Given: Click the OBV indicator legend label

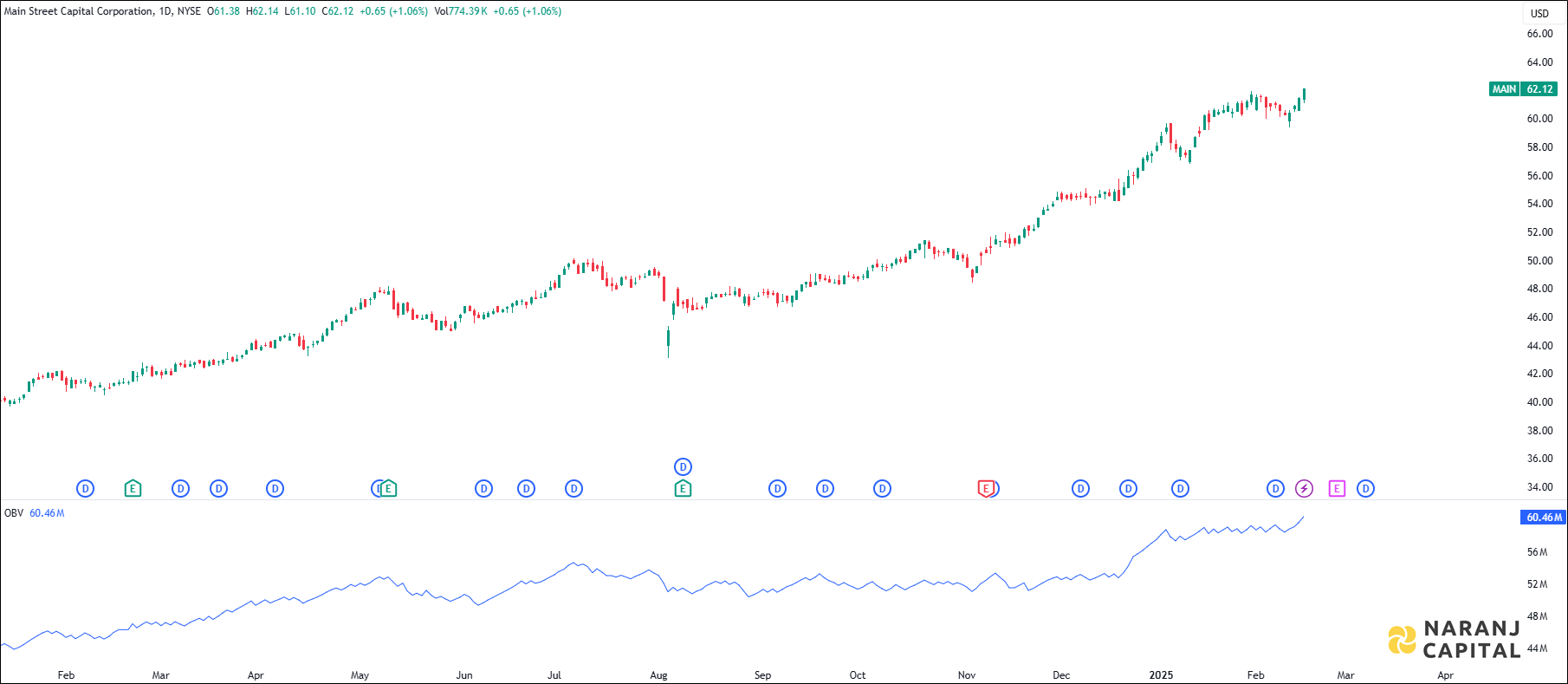Looking at the screenshot, I should (14, 513).
